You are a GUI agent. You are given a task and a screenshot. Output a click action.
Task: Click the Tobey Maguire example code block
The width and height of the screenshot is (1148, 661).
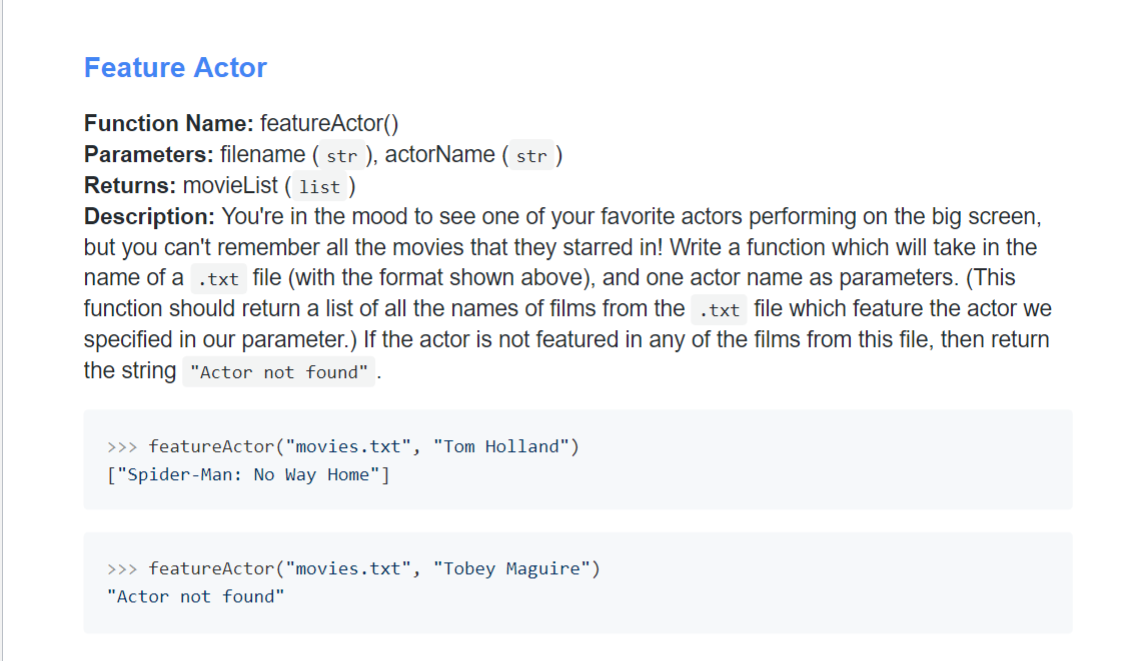(x=575, y=582)
